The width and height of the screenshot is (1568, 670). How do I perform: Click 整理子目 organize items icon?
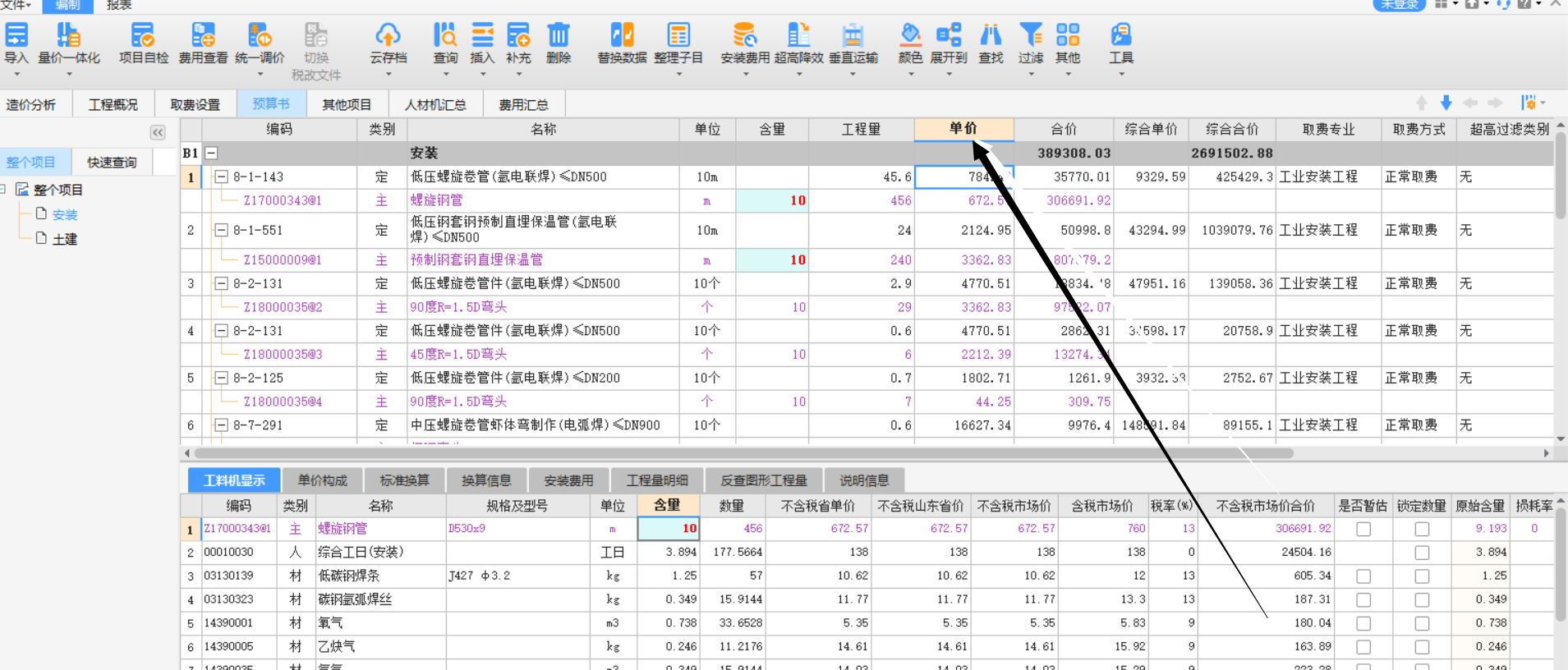point(678,36)
